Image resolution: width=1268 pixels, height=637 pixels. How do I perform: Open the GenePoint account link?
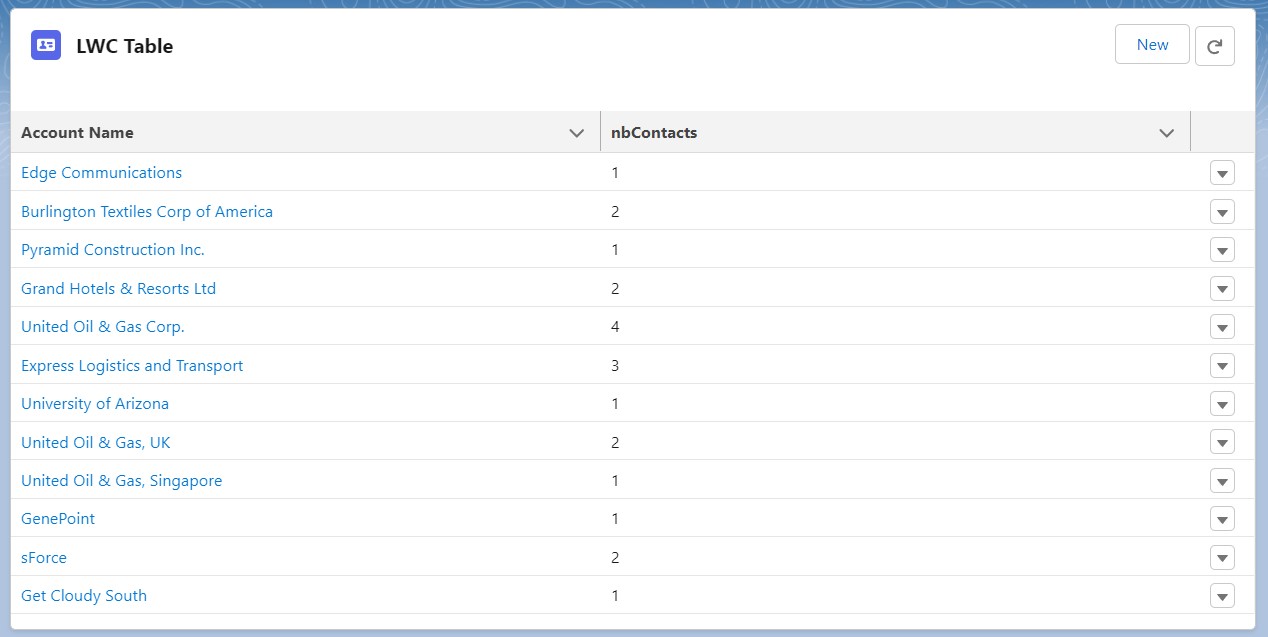pos(58,519)
